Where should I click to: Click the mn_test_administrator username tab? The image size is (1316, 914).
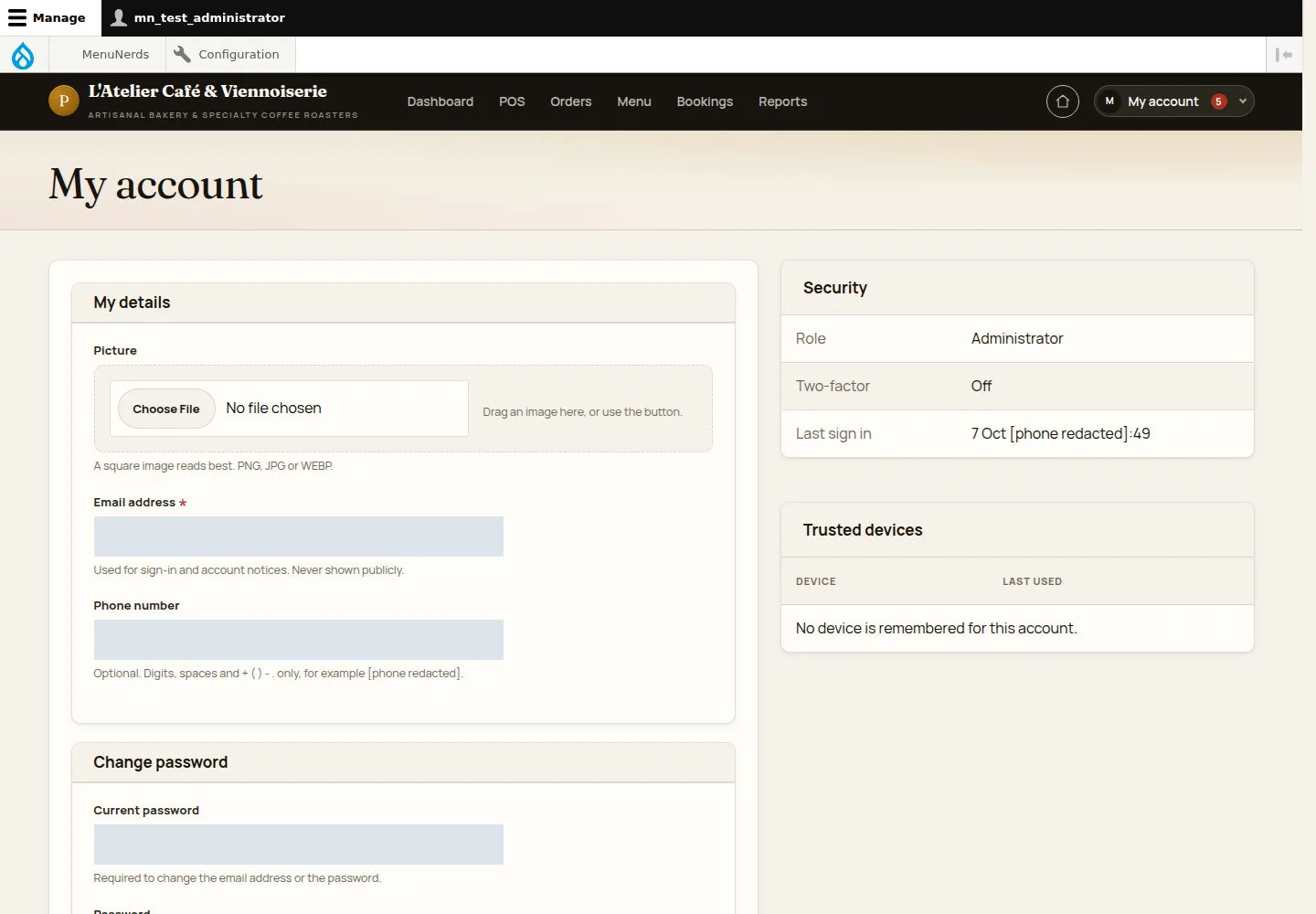pos(198,17)
